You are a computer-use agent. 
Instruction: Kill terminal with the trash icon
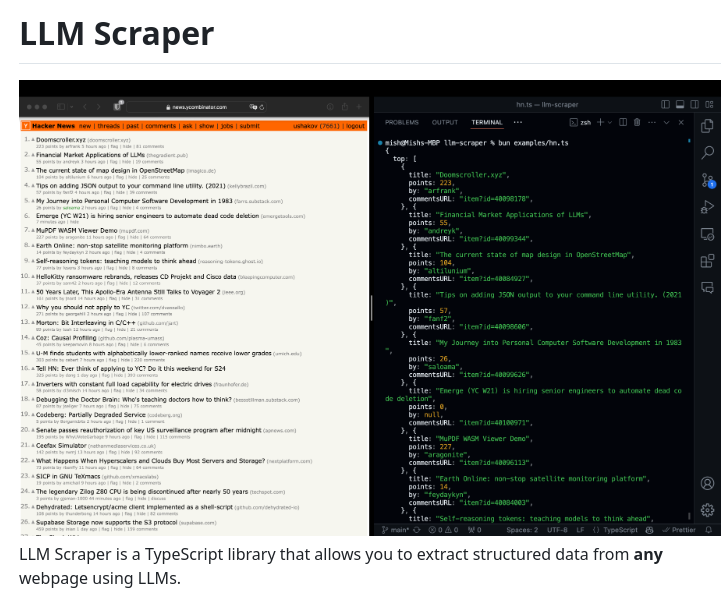point(637,122)
